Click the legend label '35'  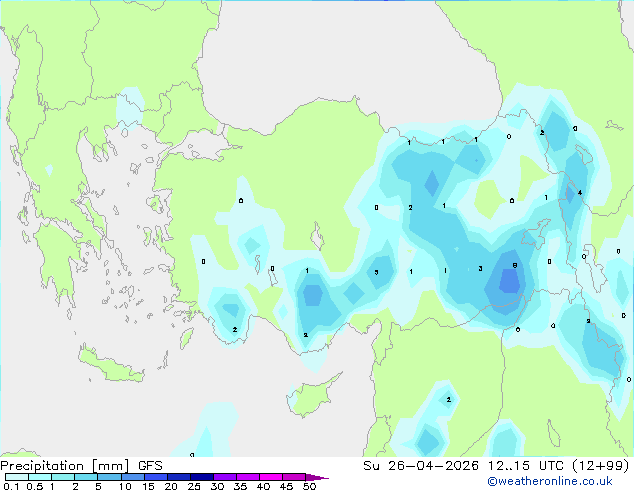240,486
